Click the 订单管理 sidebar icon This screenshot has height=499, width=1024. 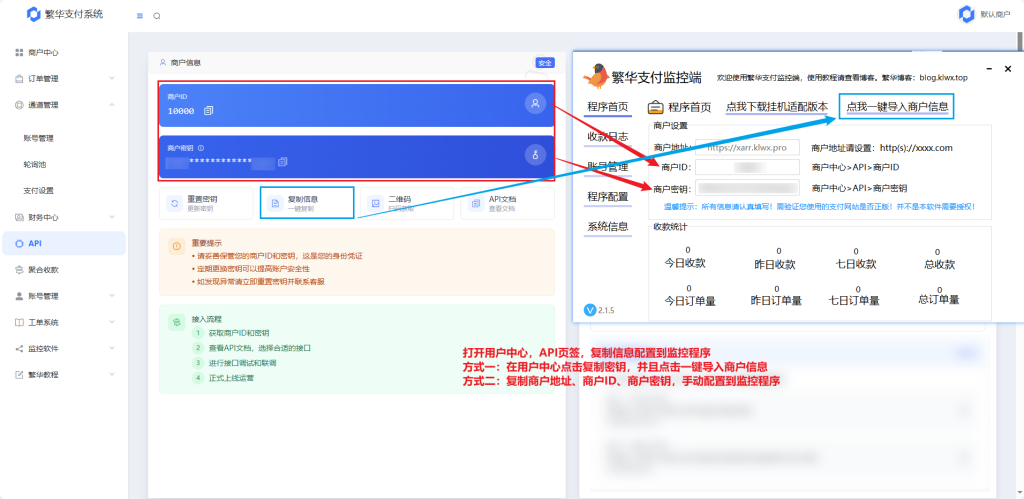point(19,78)
